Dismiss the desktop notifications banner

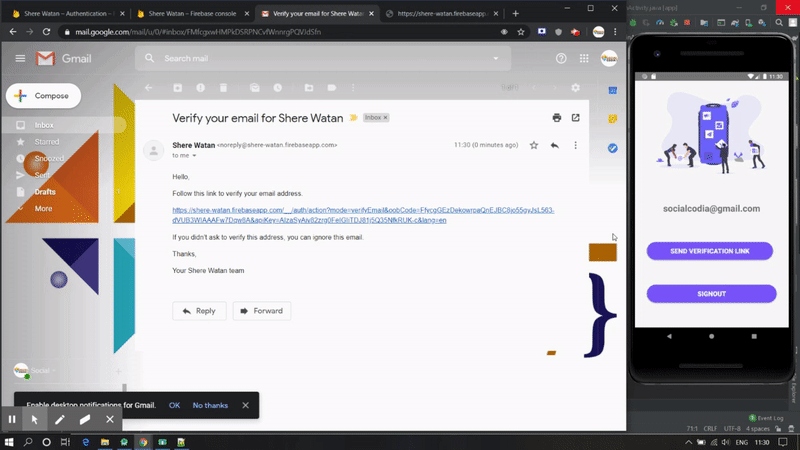[245, 405]
